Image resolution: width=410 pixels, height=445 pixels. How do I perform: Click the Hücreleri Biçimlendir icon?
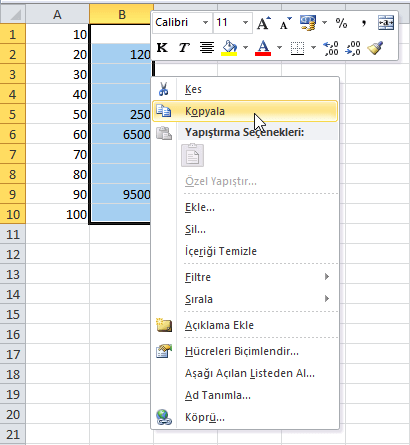pyautogui.click(x=164, y=351)
